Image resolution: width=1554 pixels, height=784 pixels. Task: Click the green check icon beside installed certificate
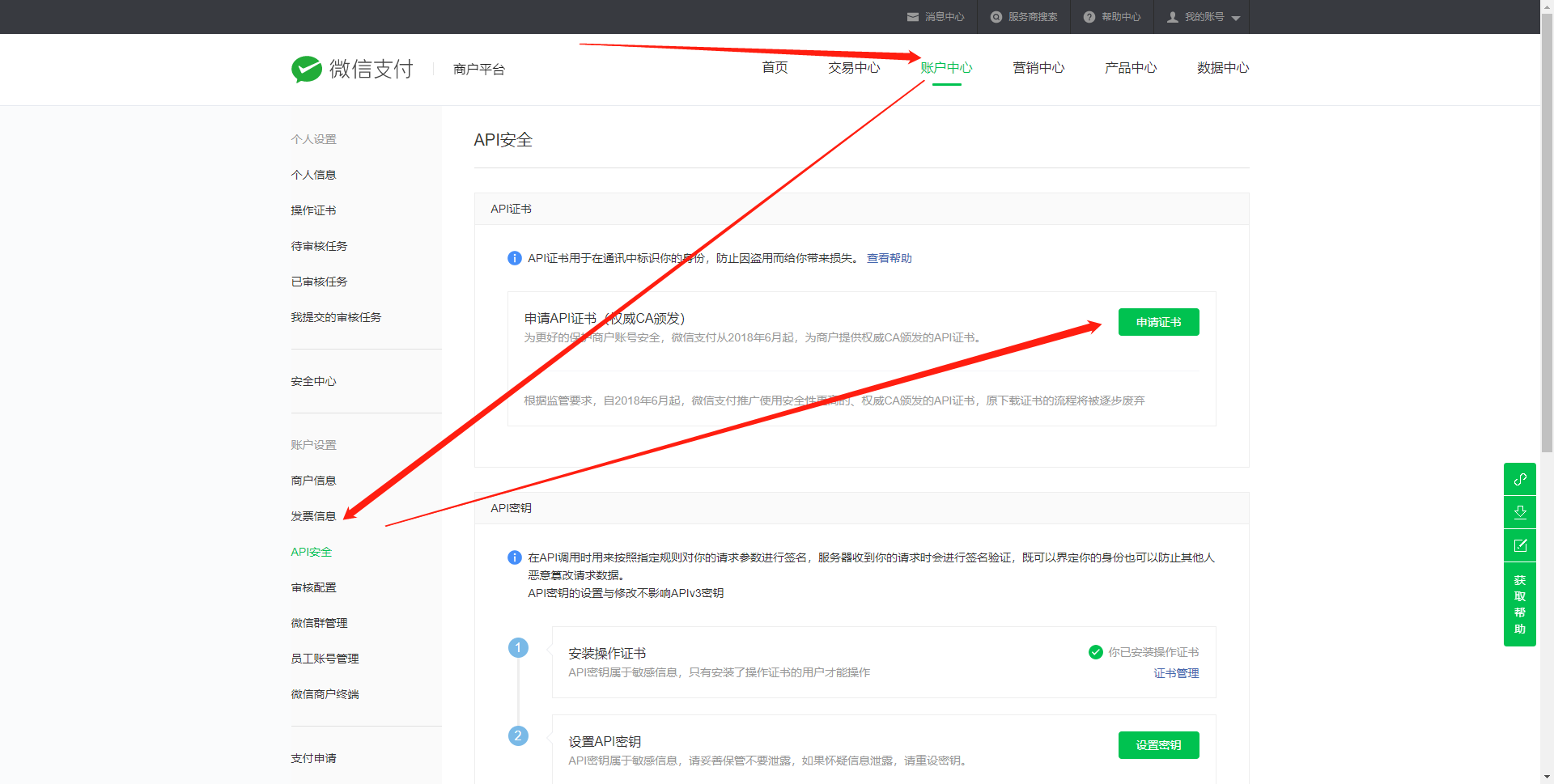point(1096,652)
